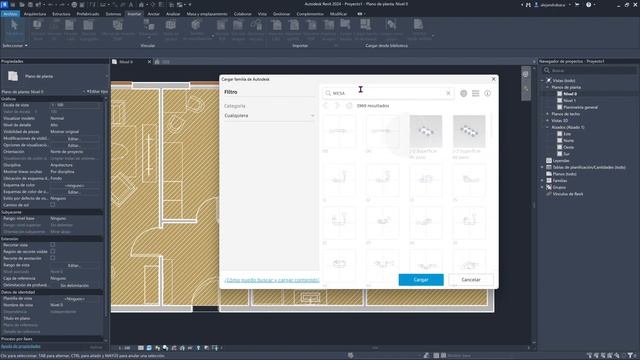
Task: Open the Seleccionar dropdown under the ribbon
Action: coord(15,46)
